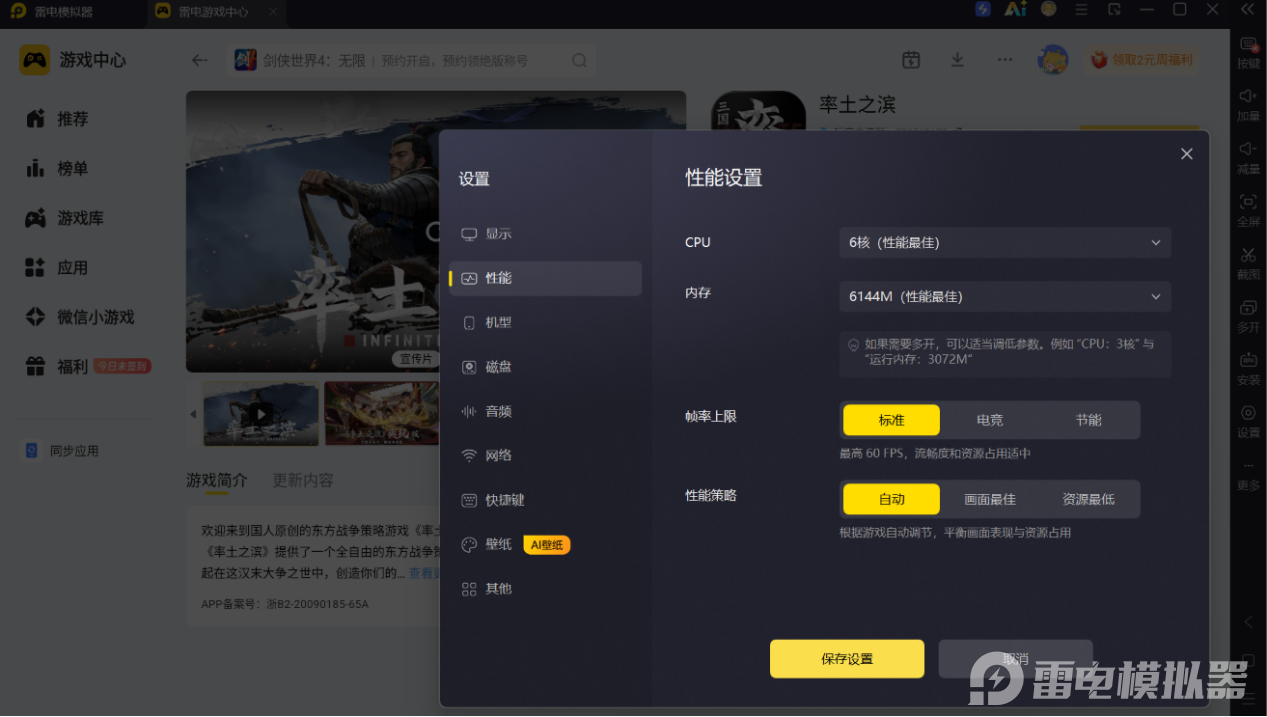The width and height of the screenshot is (1267, 717).
Task: Click the second screenshot thumbnail
Action: click(381, 413)
